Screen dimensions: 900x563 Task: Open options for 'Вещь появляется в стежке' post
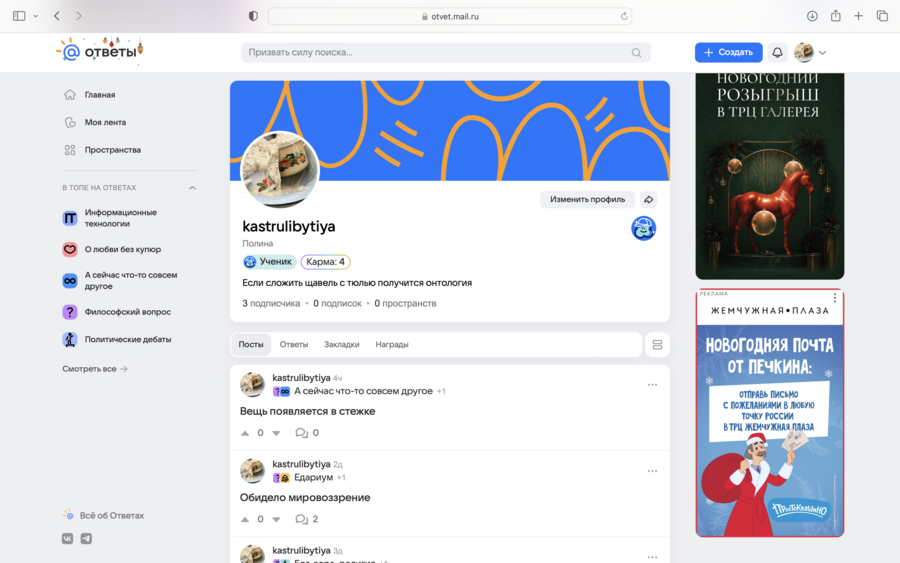coord(652,385)
